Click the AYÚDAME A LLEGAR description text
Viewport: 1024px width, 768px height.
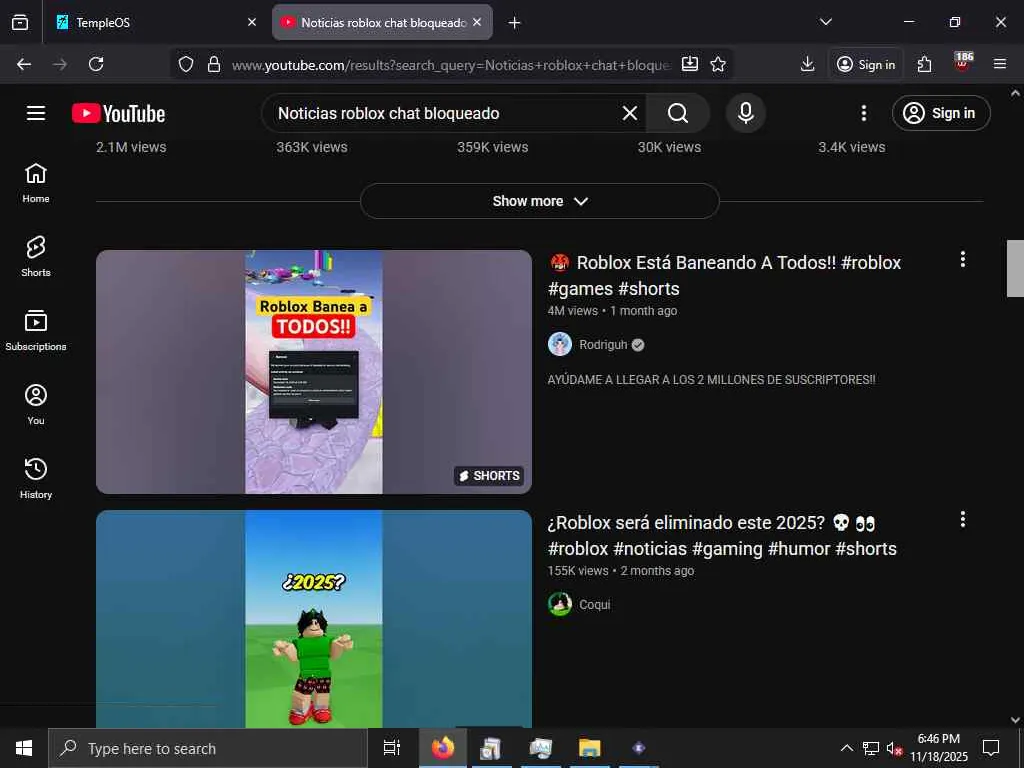coord(711,379)
